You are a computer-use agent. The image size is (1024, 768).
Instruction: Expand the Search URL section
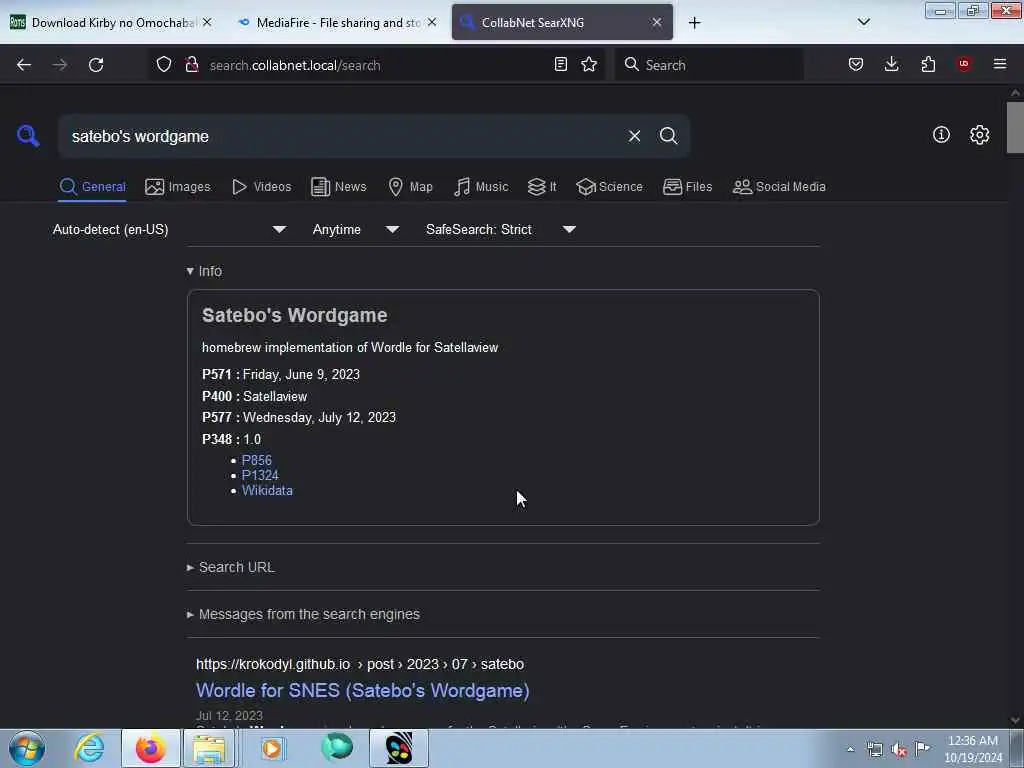(x=231, y=567)
